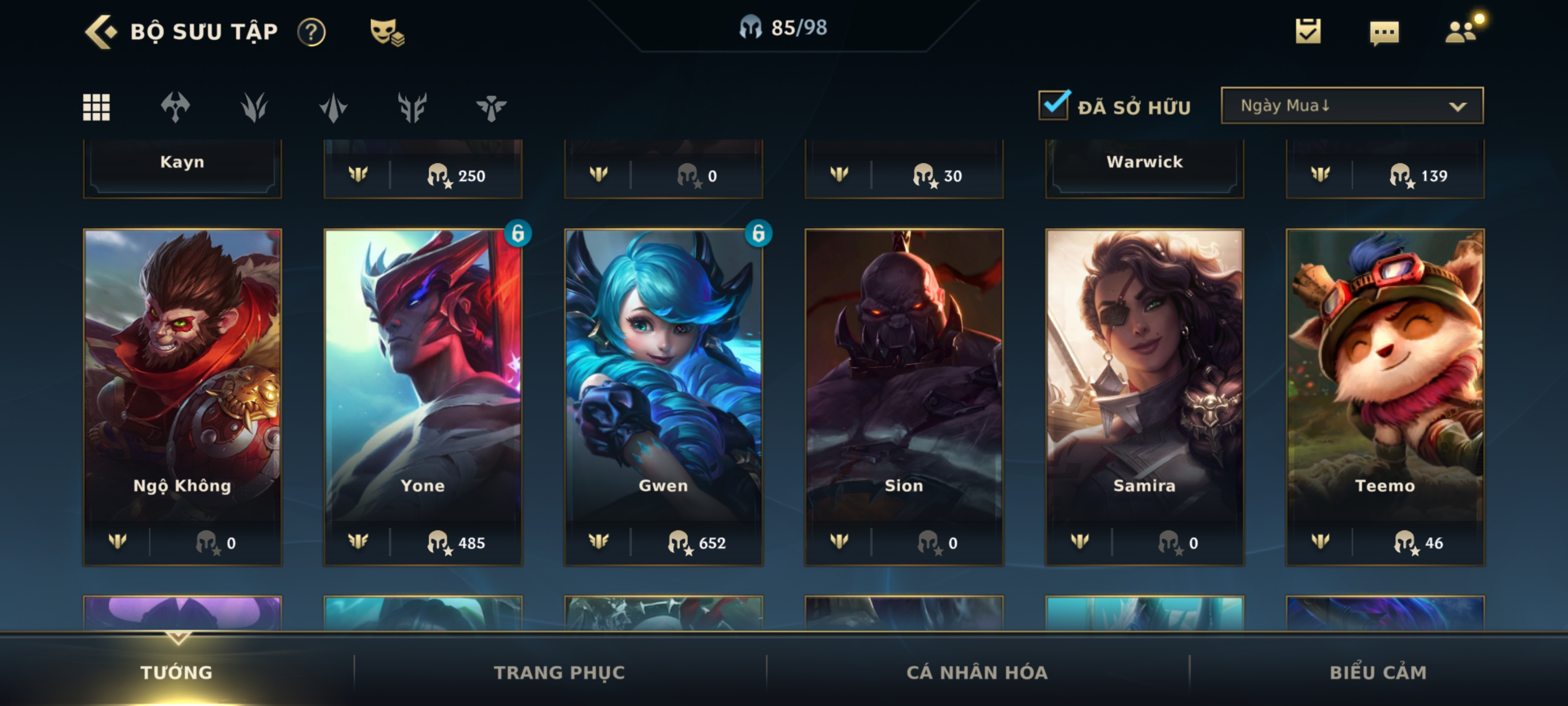The height and width of the screenshot is (706, 1568).
Task: Open the friends list icon
Action: [1463, 30]
